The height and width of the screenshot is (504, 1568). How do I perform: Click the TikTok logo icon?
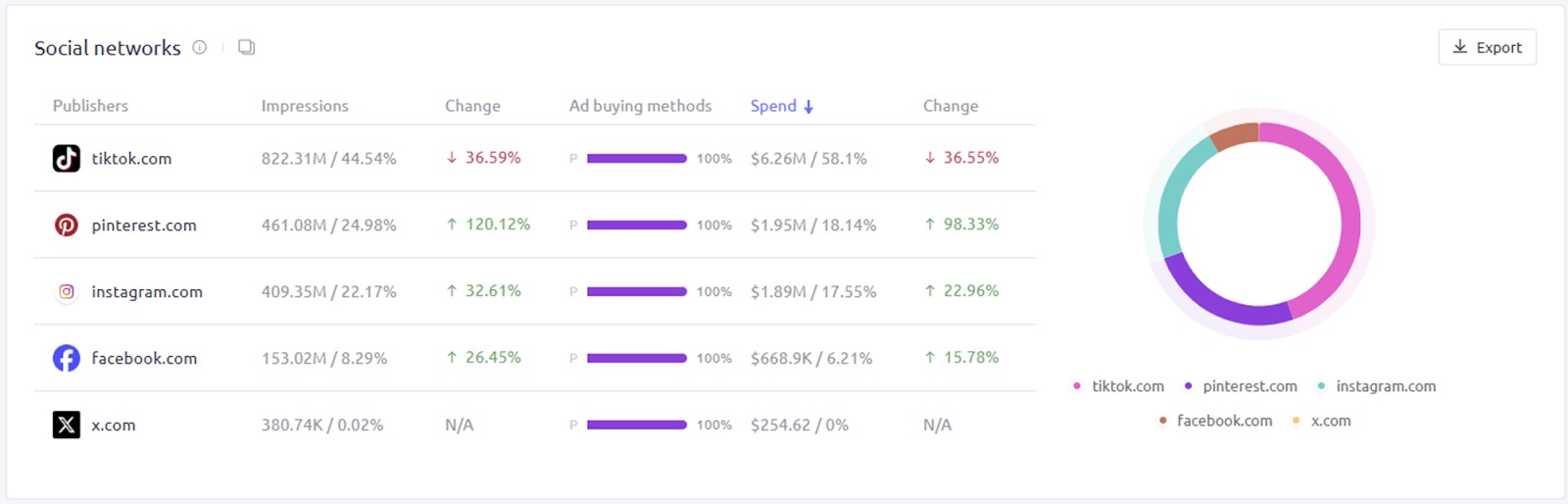[67, 158]
